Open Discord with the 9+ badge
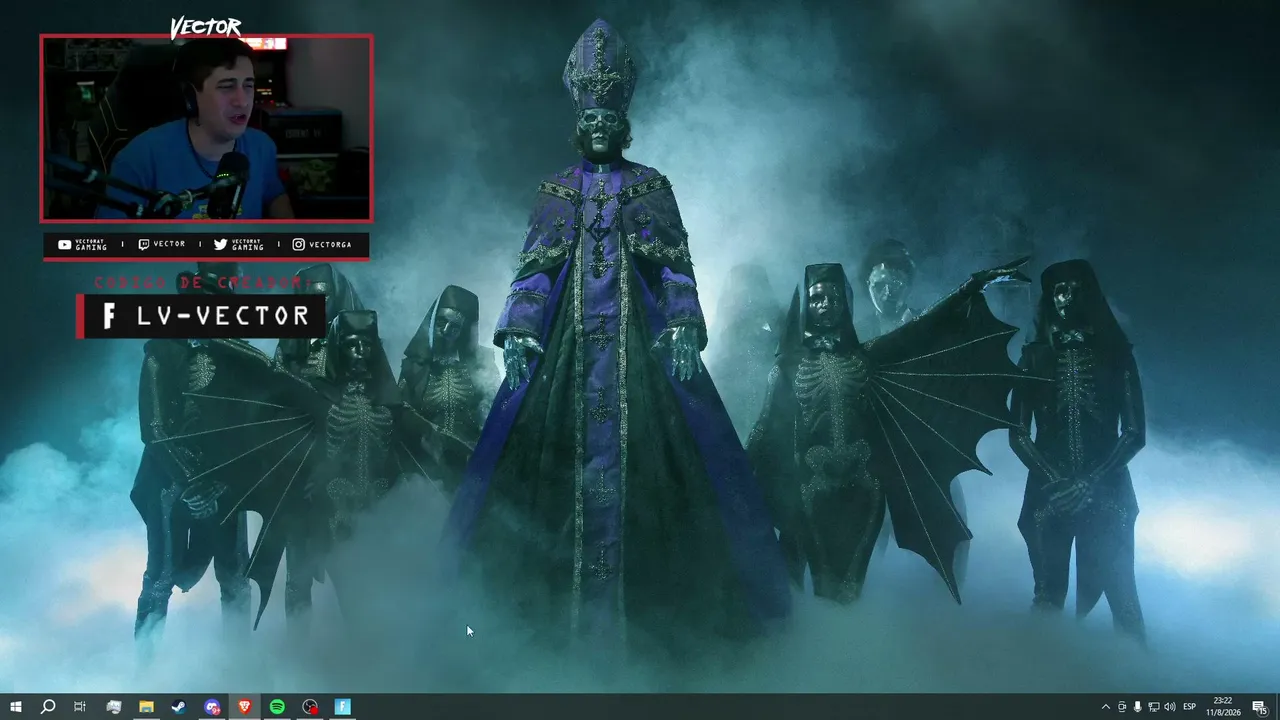The image size is (1280, 720). pos(212,707)
